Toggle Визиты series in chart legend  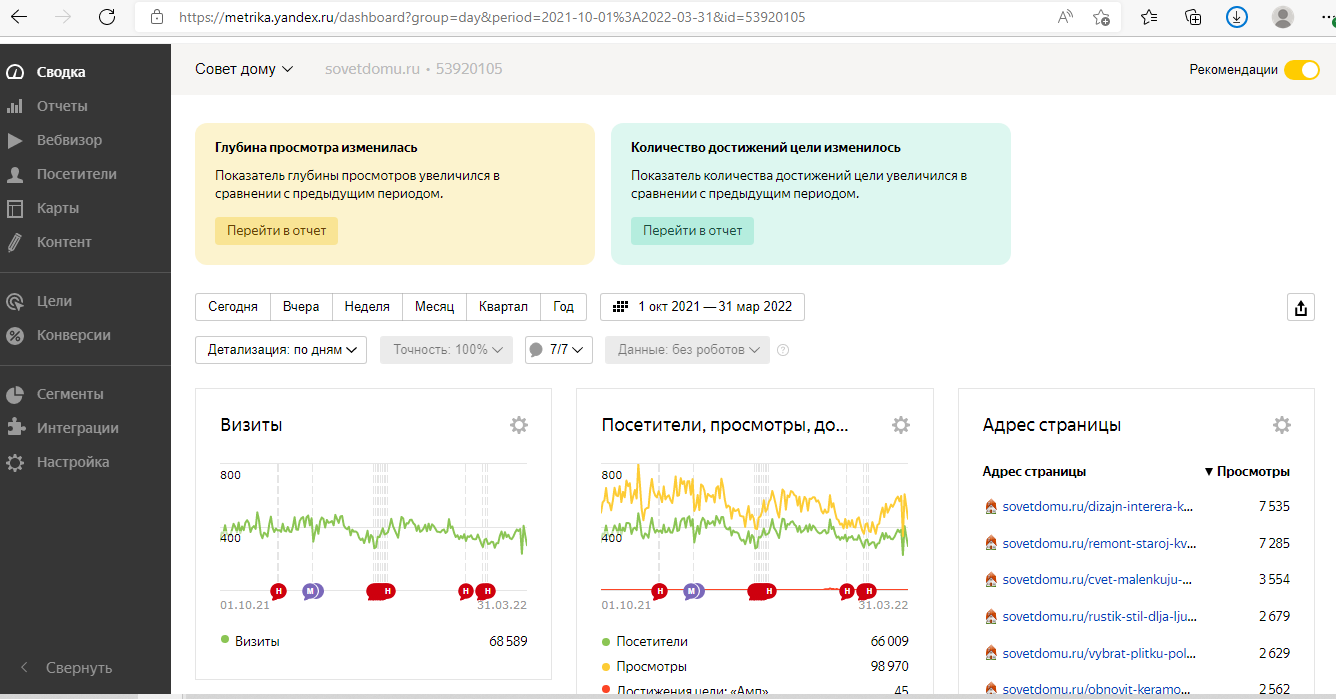pyautogui.click(x=257, y=641)
